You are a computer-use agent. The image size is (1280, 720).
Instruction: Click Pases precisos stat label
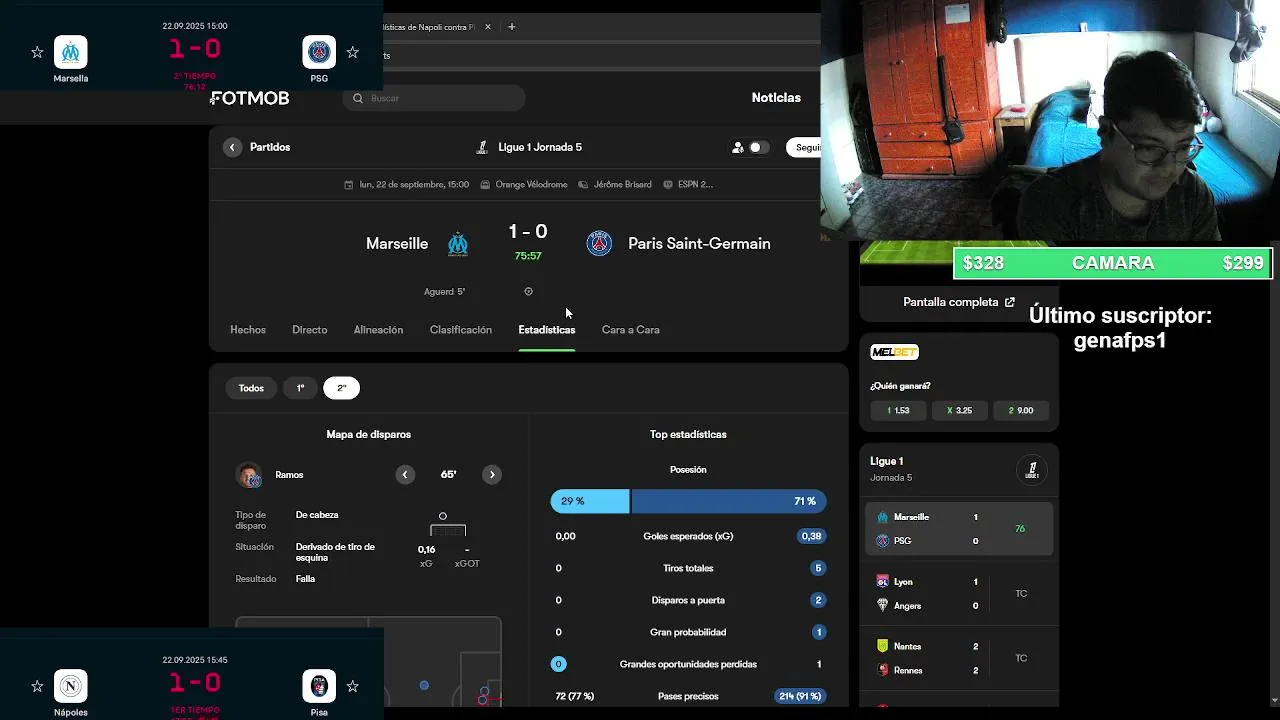688,696
